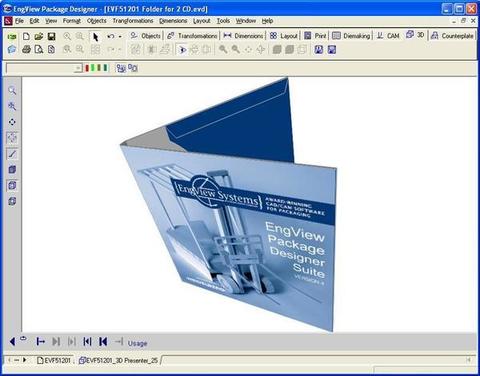Toggle the rotate view mode in sidebar
Screen dimensions: 480x376
coord(12,138)
